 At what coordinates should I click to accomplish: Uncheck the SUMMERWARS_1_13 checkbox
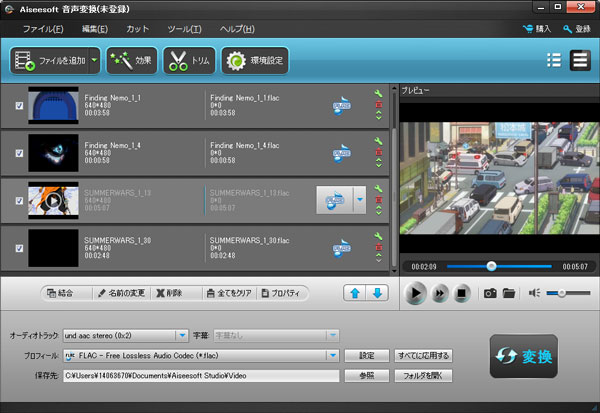[x=19, y=201]
